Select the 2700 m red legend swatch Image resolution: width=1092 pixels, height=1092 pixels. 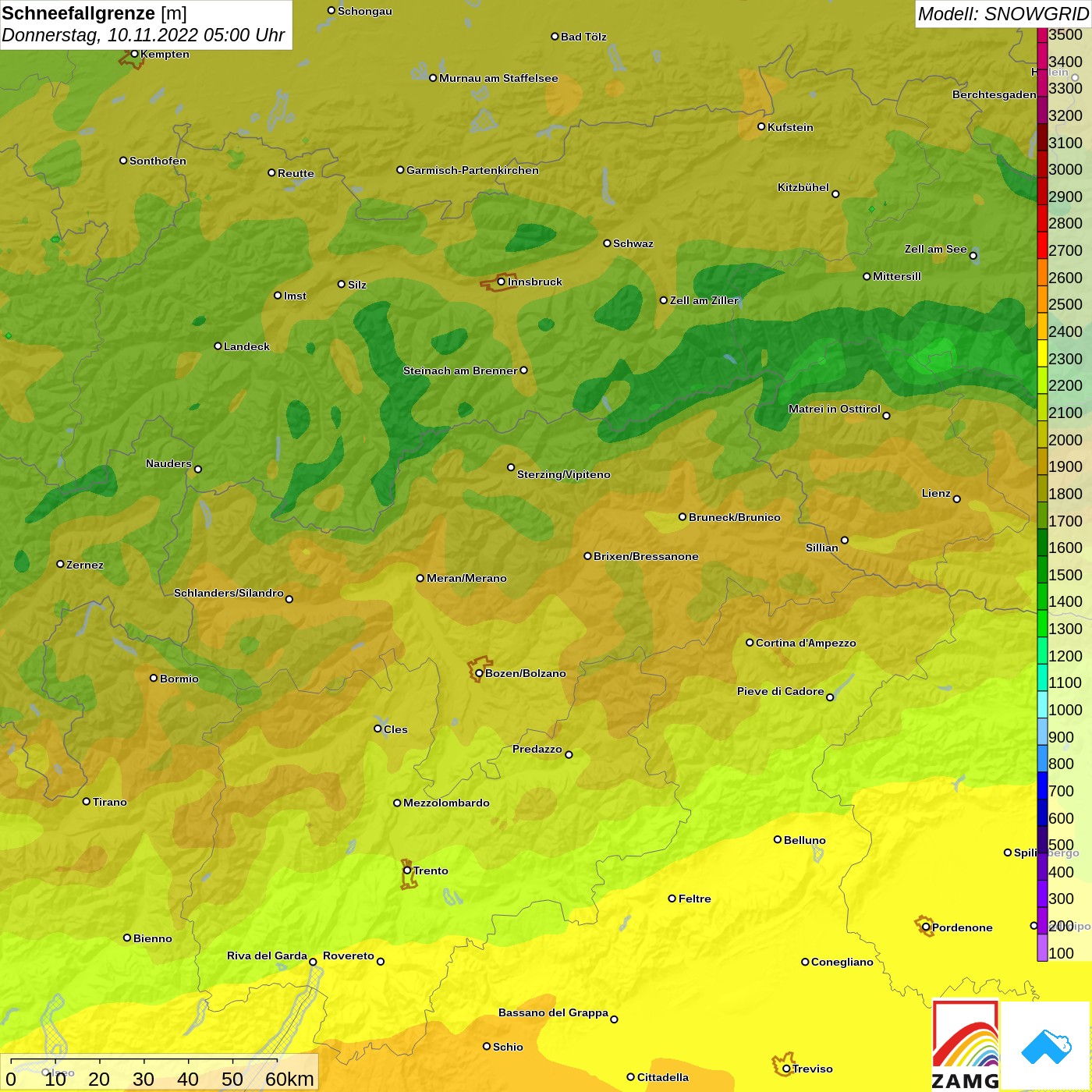click(1042, 245)
